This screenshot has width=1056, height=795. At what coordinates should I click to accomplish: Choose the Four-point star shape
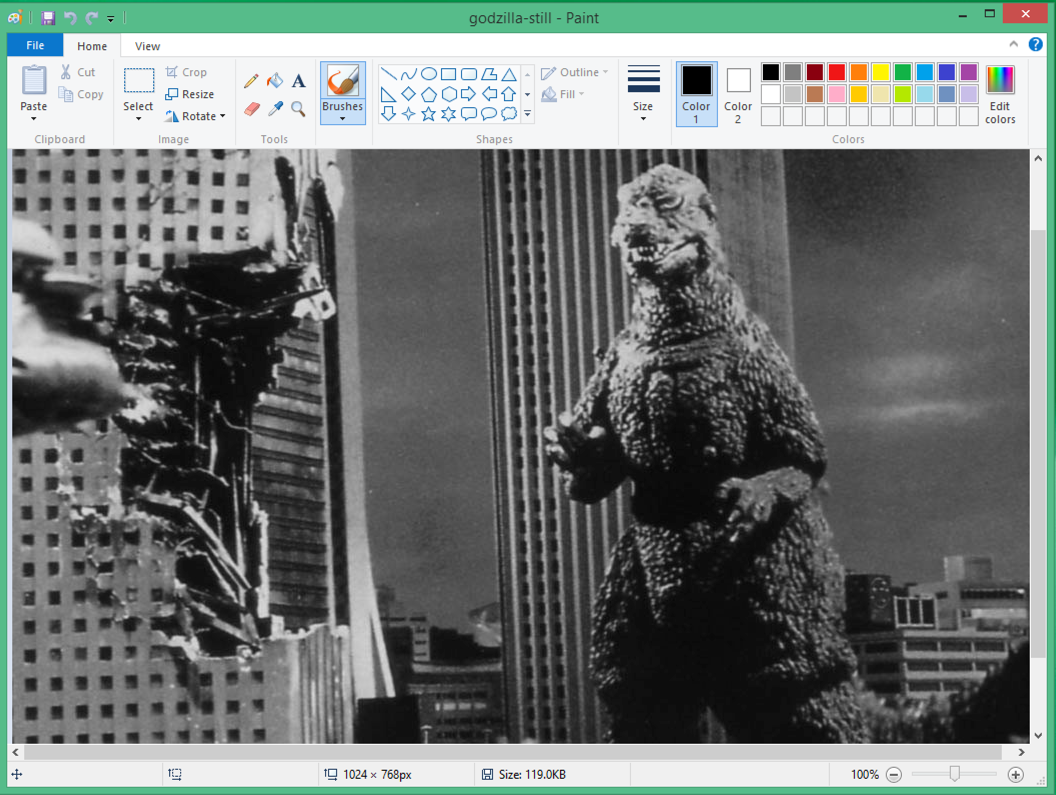409,114
